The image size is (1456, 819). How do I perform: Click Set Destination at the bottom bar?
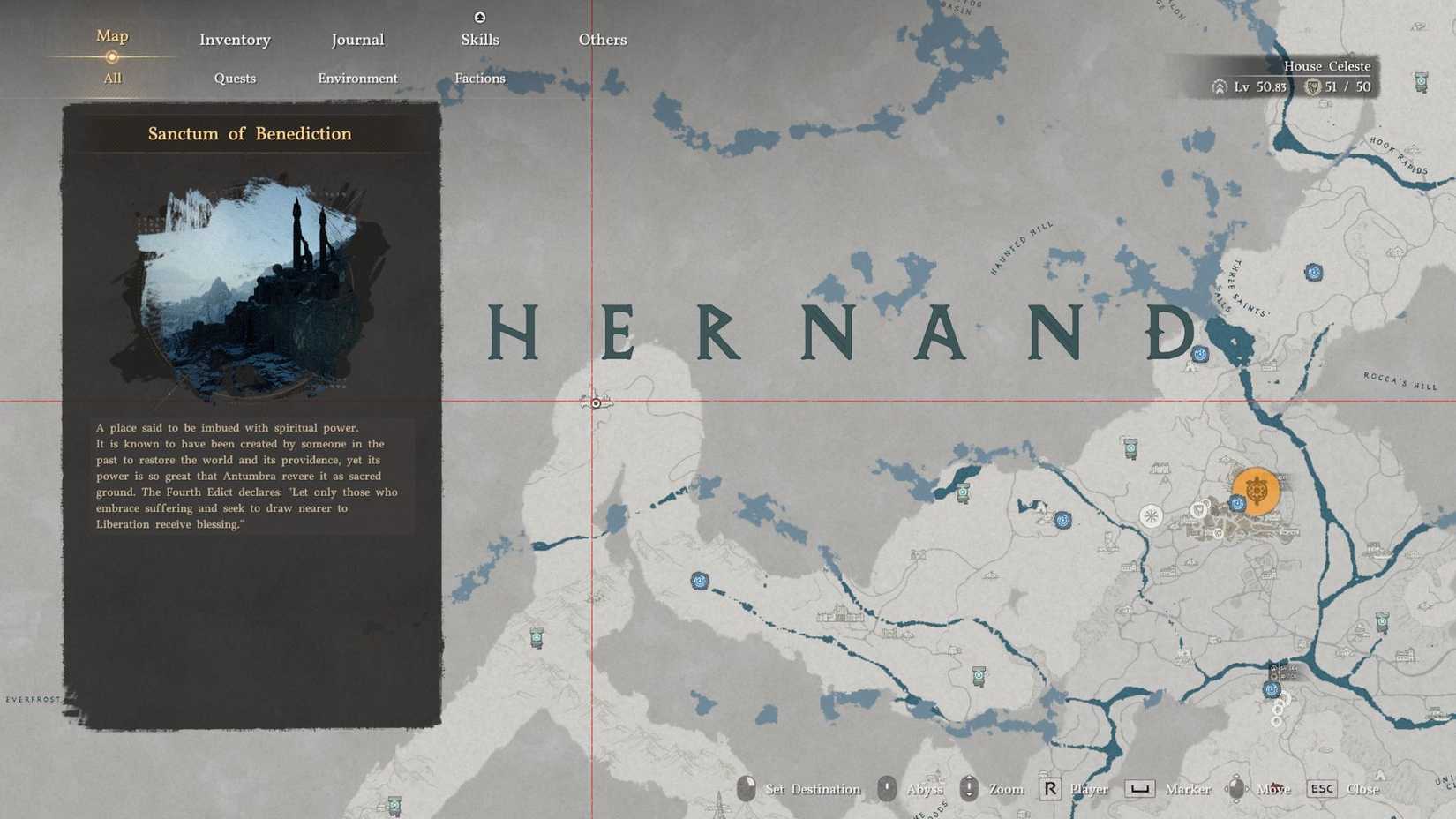tap(813, 789)
